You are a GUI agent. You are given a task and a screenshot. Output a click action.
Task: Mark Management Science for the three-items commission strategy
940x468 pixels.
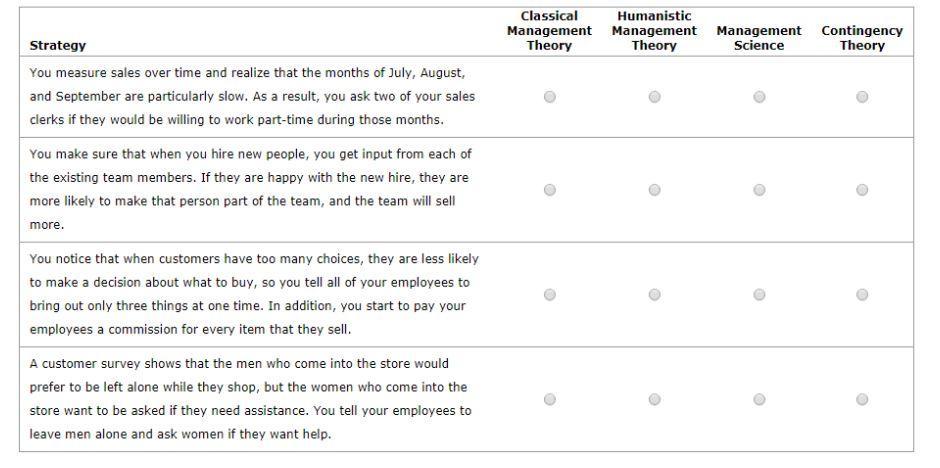[759, 295]
